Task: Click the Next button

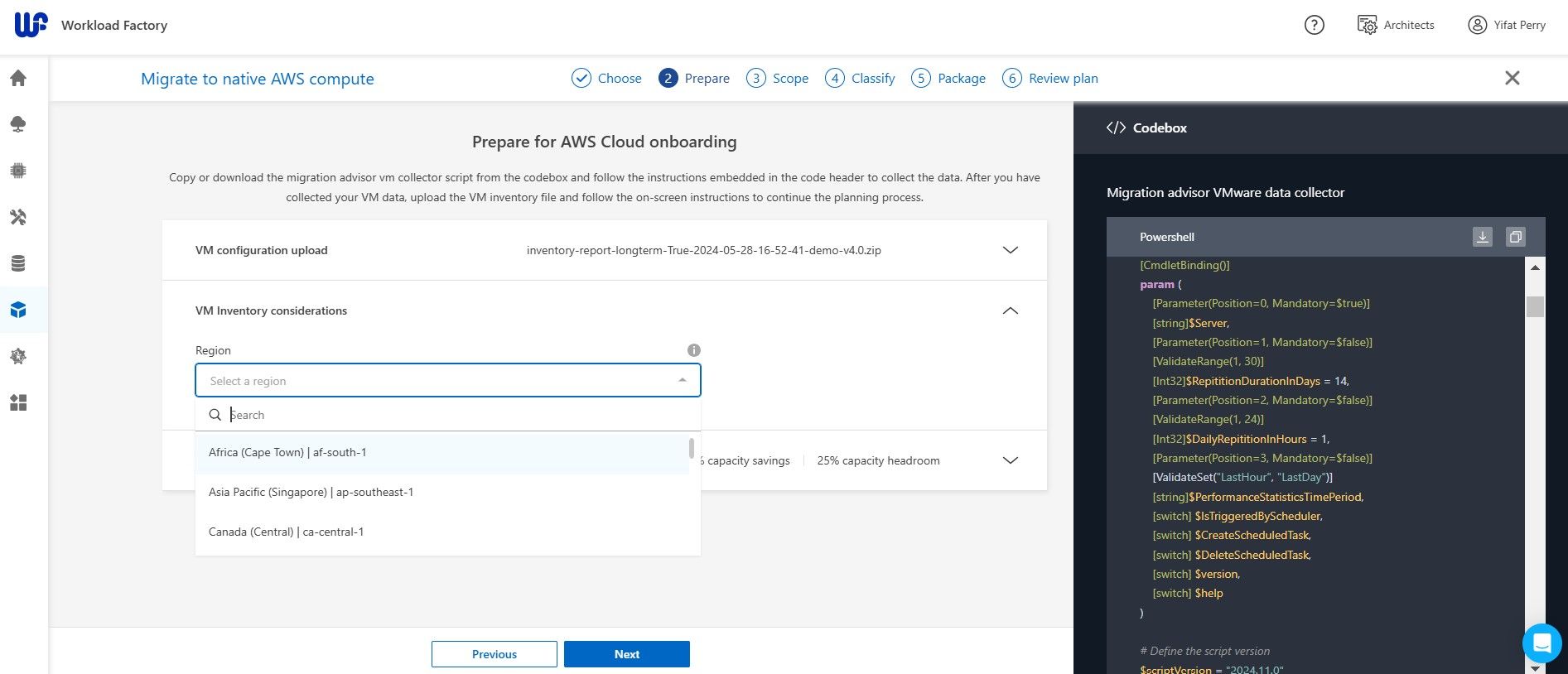Action: click(x=626, y=654)
